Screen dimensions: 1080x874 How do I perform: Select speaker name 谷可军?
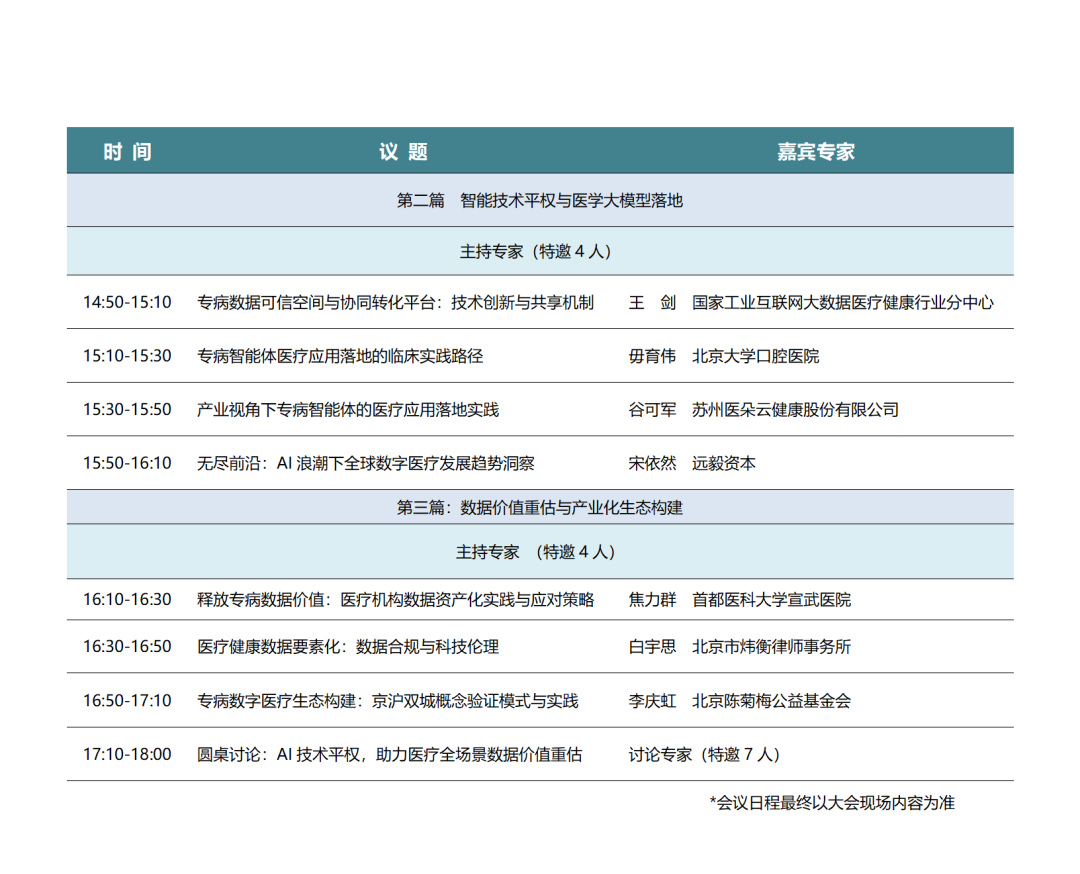pyautogui.click(x=652, y=410)
